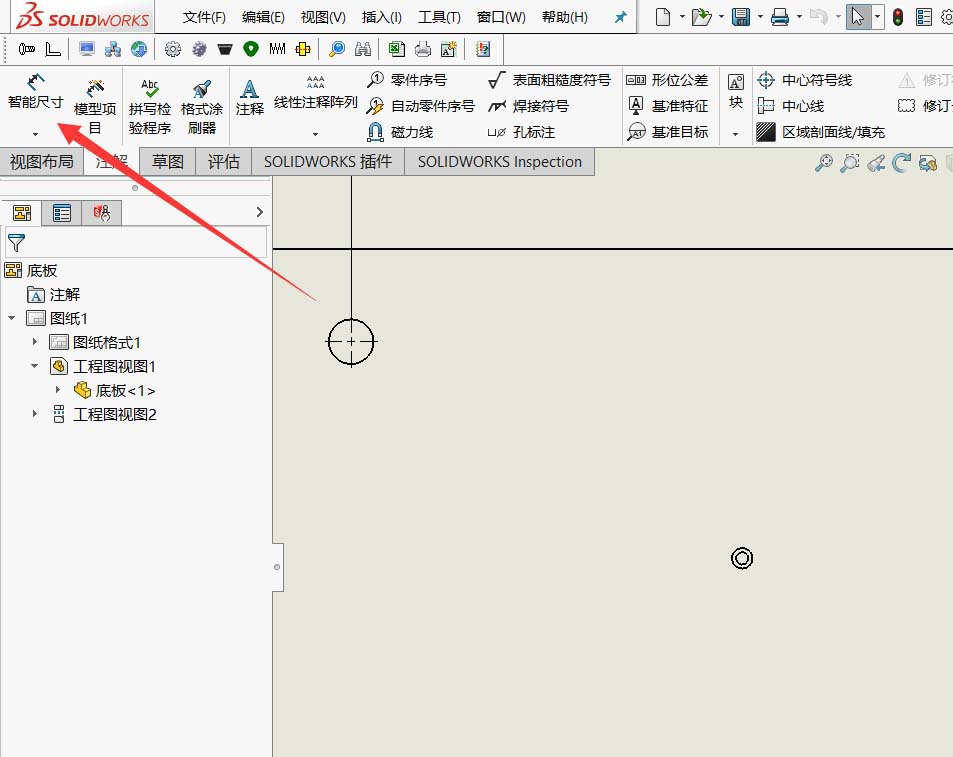
Task: Expand the 智能尺寸 dropdown arrow
Action: click(x=35, y=134)
